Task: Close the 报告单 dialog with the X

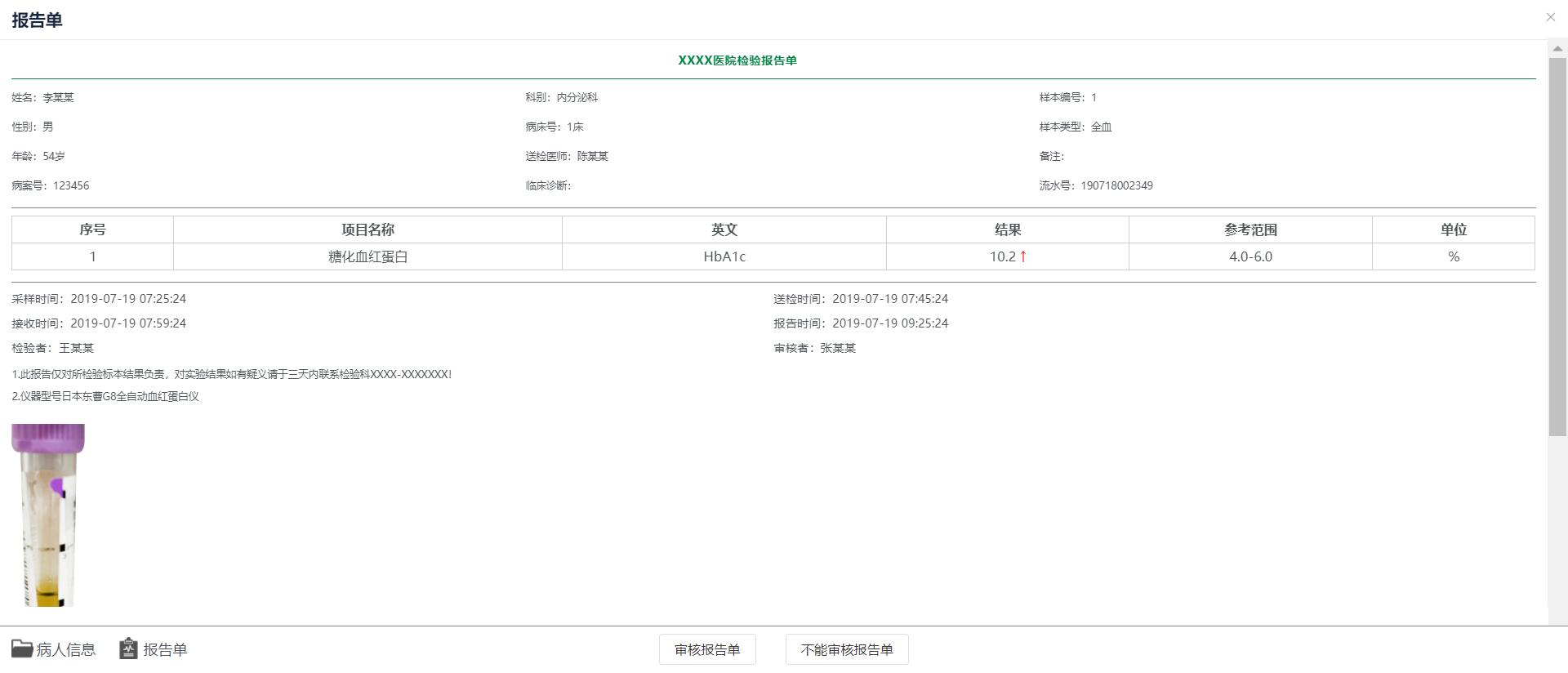Action: click(1550, 17)
